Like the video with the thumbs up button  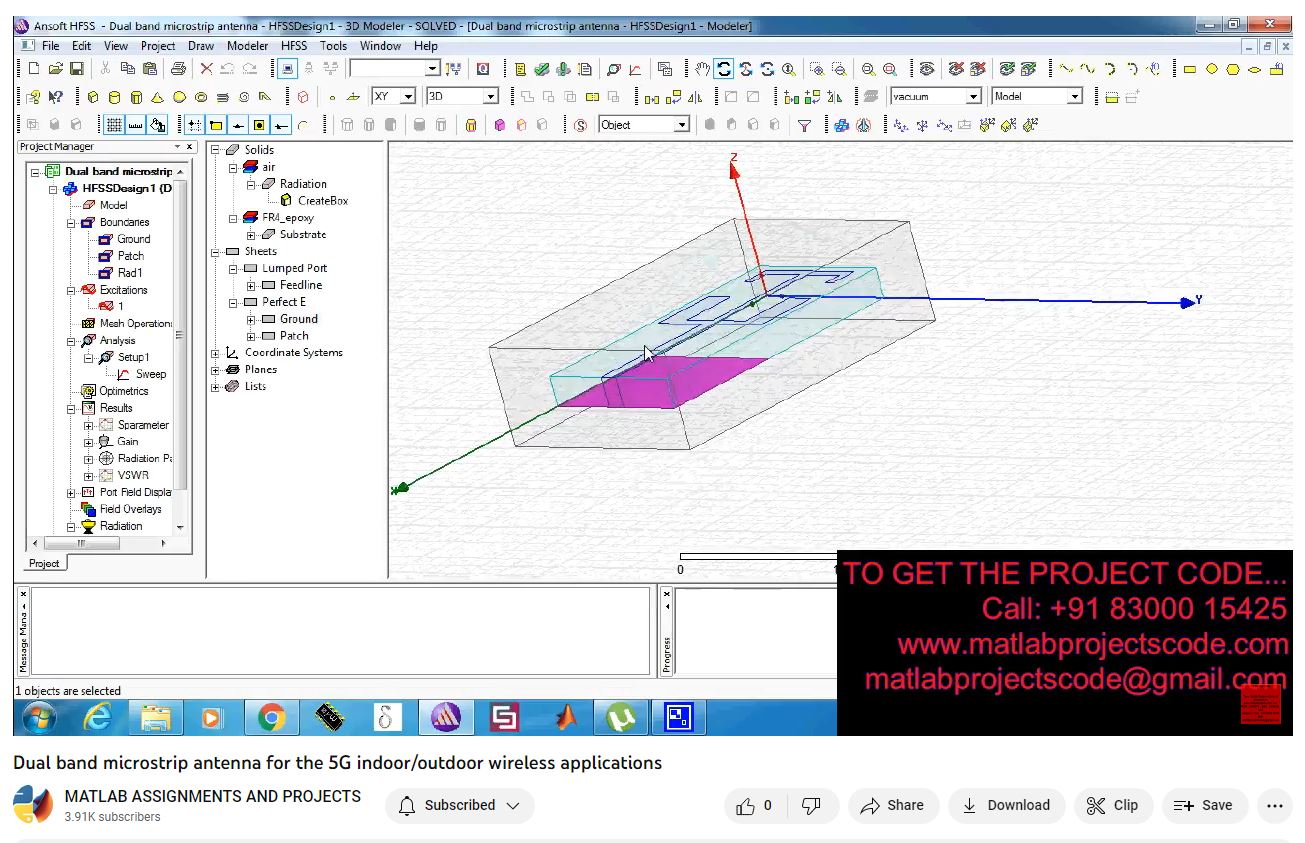pyautogui.click(x=756, y=805)
